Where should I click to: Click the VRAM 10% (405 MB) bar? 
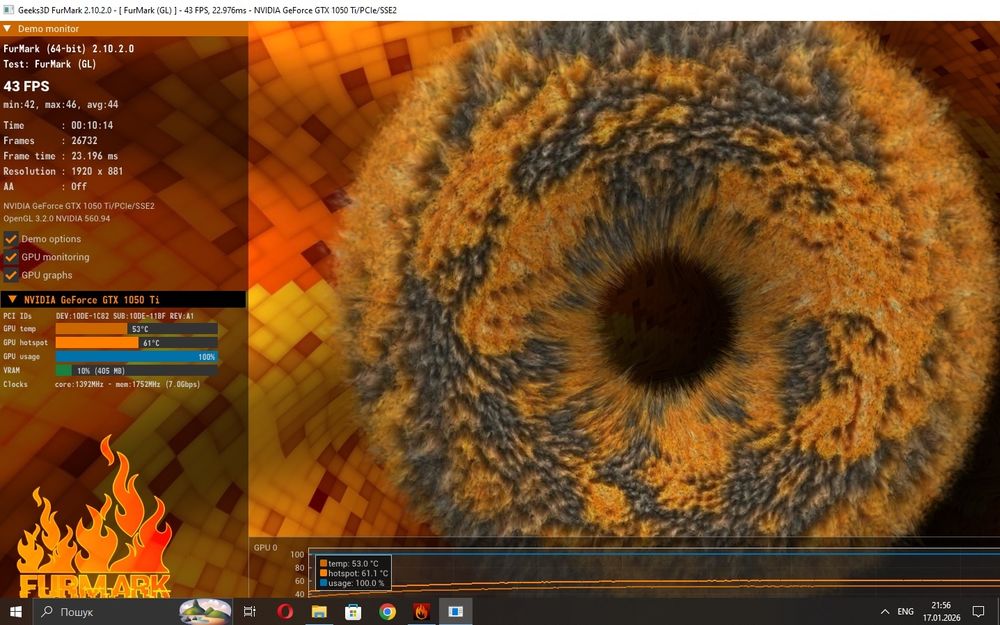[x=136, y=371]
